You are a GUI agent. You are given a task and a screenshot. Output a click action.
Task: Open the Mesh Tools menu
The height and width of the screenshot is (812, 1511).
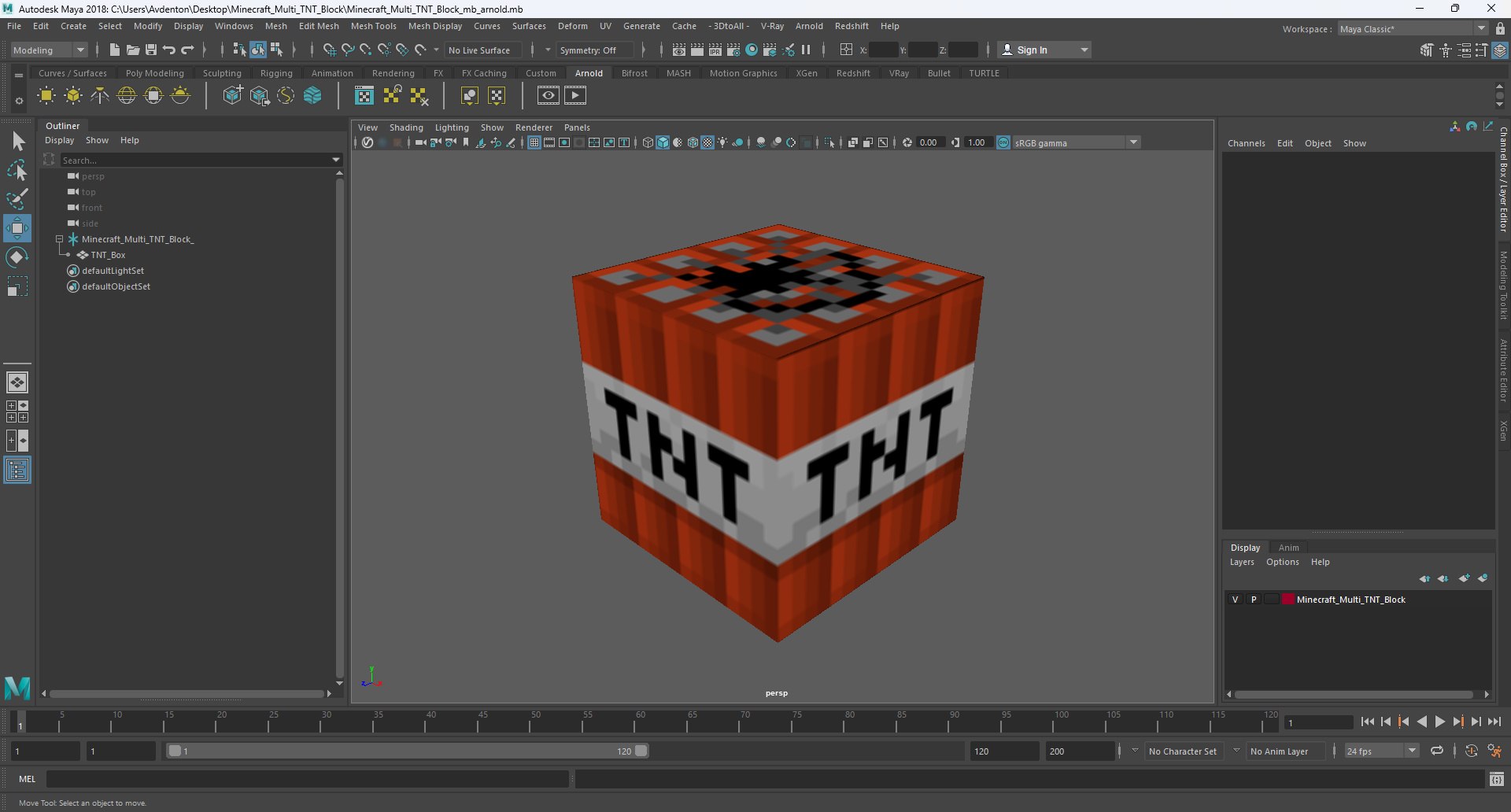(x=373, y=26)
